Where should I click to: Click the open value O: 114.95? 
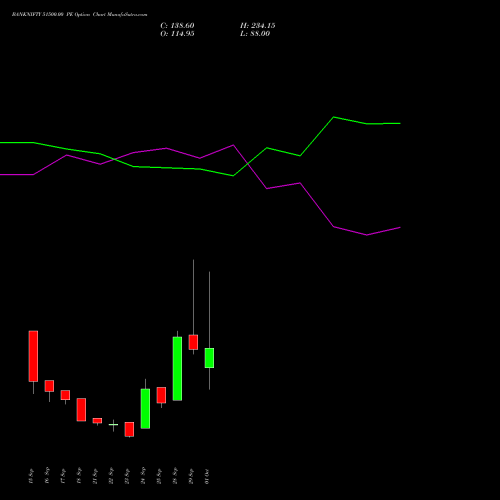[177, 34]
